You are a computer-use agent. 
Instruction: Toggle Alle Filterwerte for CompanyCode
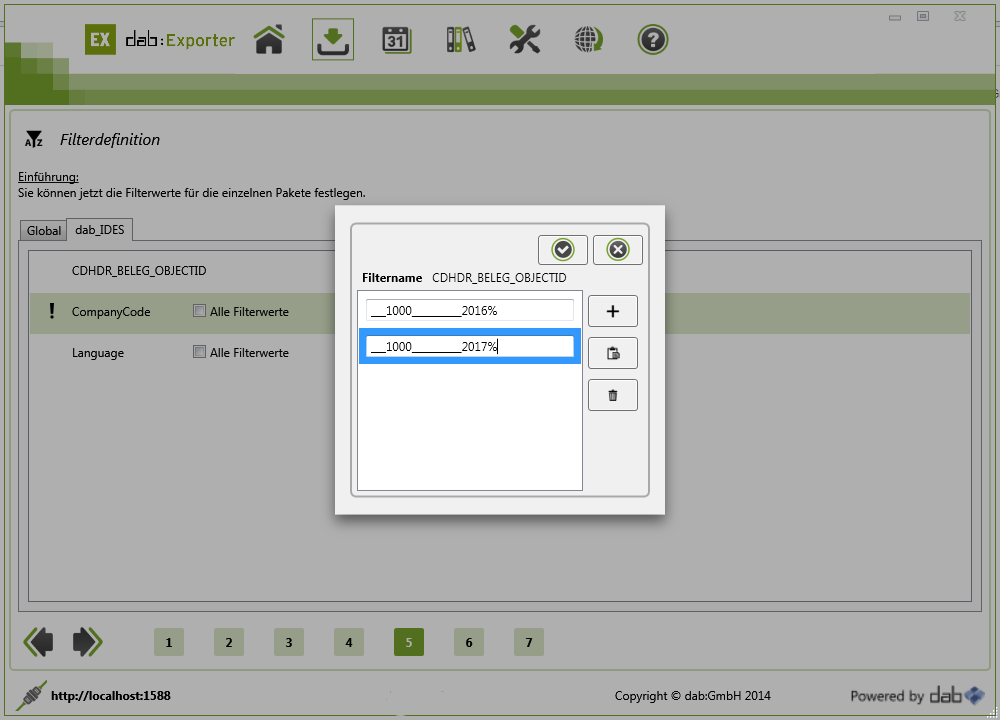[x=200, y=311]
